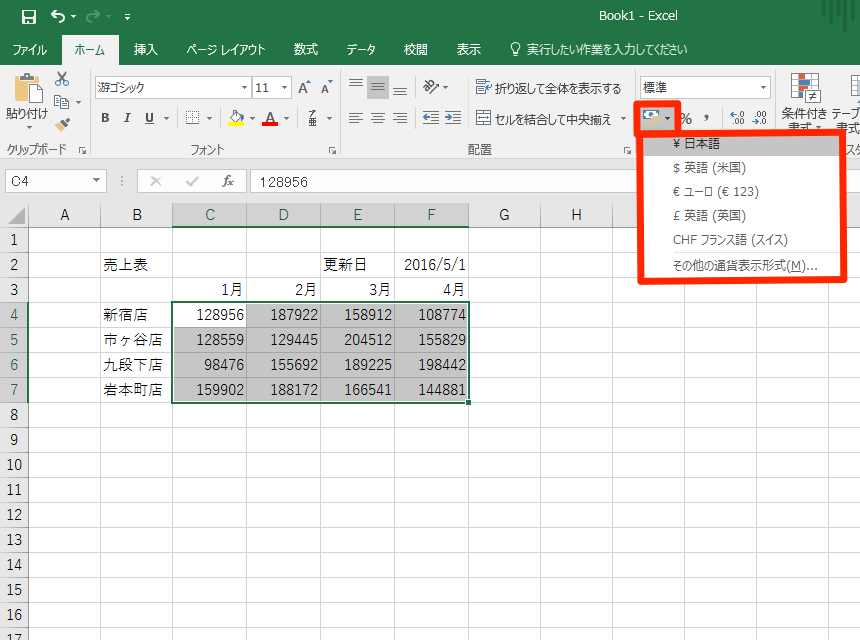Click 折り返して全体を表示する wrap text button

tap(548, 88)
